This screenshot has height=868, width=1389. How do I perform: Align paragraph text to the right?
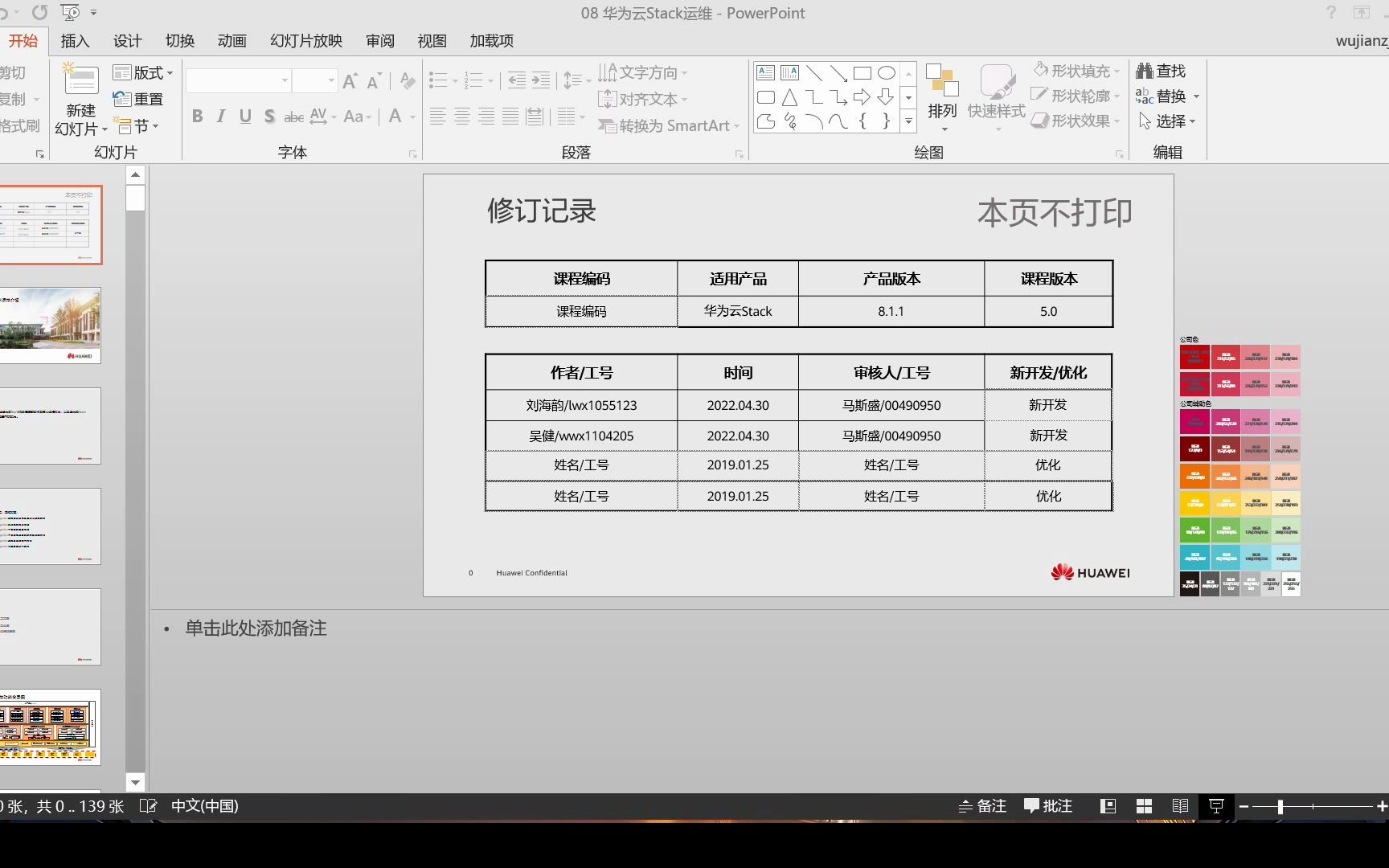coord(486,117)
